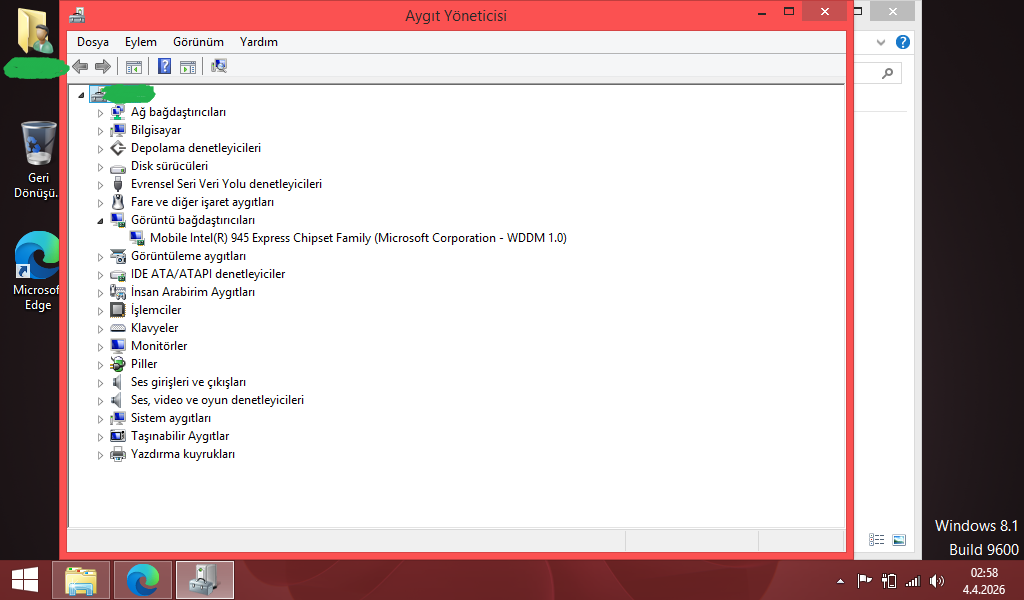Screen dimensions: 1024x600
Task: Show hidden tray icons arrow
Action: 840,581
